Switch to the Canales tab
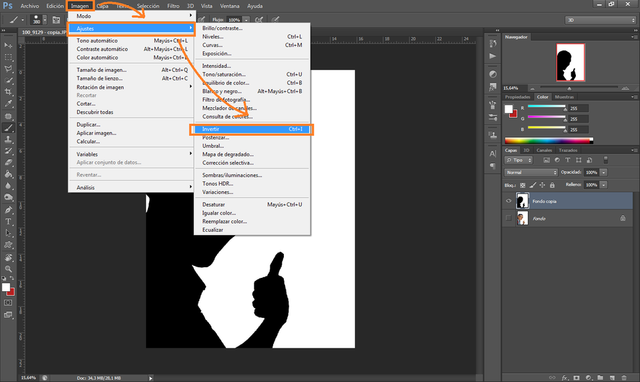The width and height of the screenshot is (640, 382). click(544, 150)
